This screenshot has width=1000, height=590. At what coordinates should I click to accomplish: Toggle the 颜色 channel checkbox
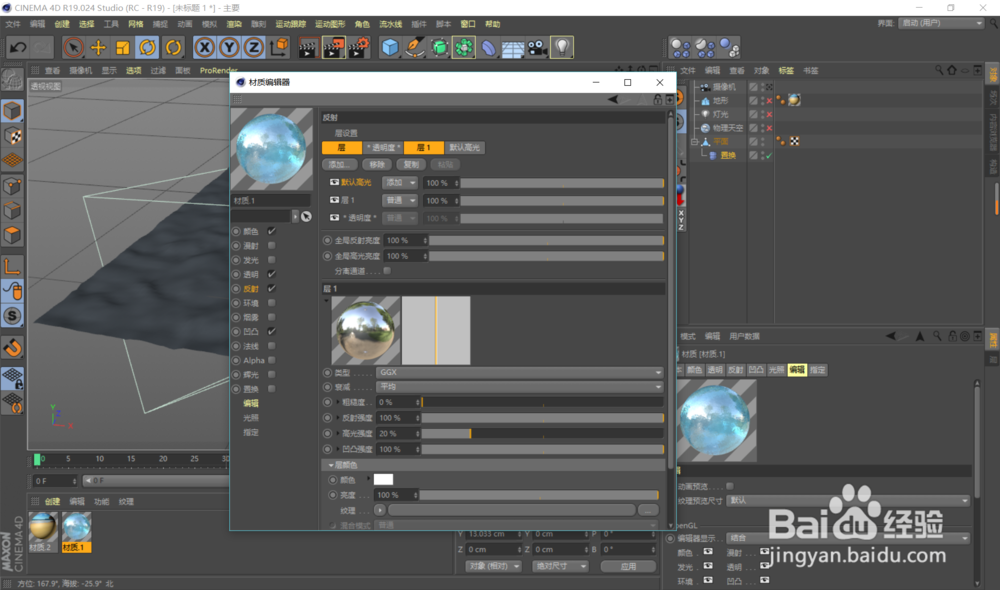click(x=272, y=231)
